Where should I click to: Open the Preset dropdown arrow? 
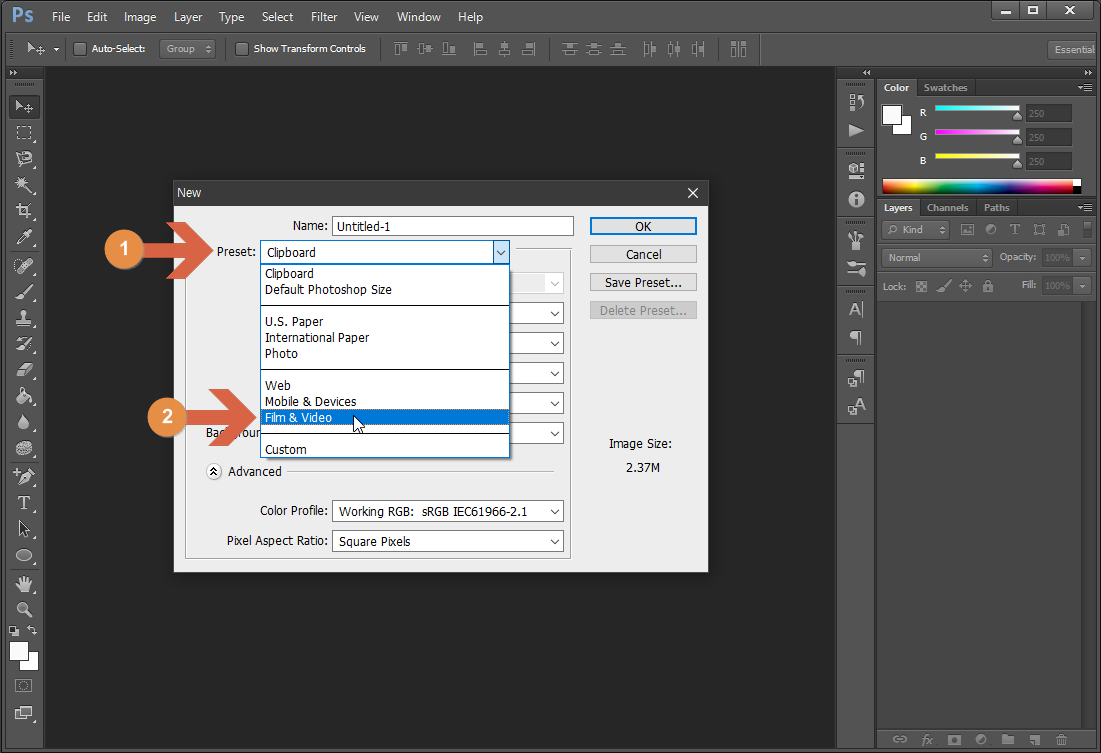tap(501, 252)
